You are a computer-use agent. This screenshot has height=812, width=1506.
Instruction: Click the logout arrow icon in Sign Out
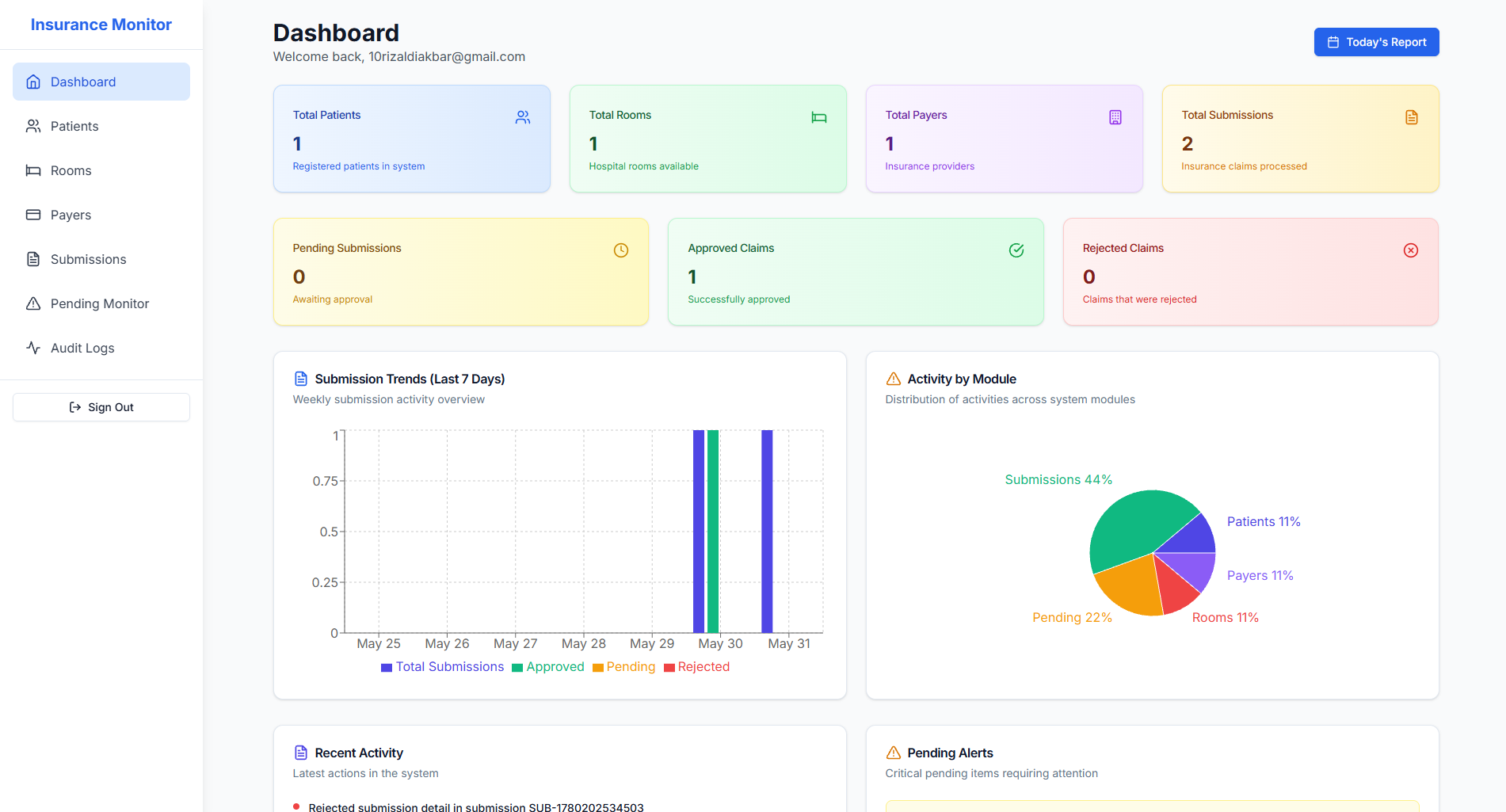[x=75, y=407]
